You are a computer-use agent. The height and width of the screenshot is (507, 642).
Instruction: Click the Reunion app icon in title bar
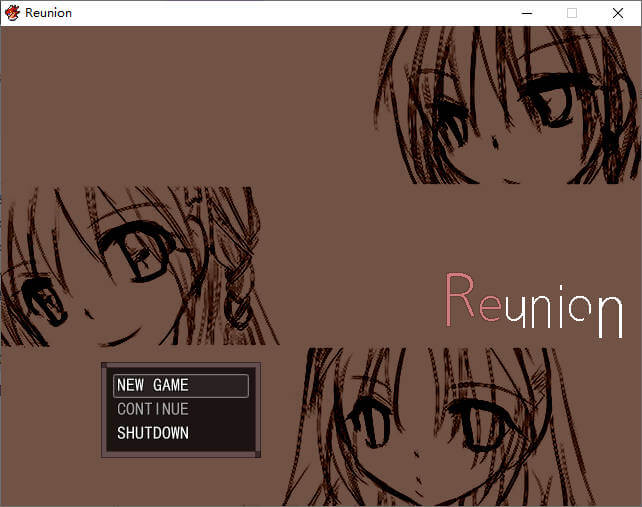13,13
